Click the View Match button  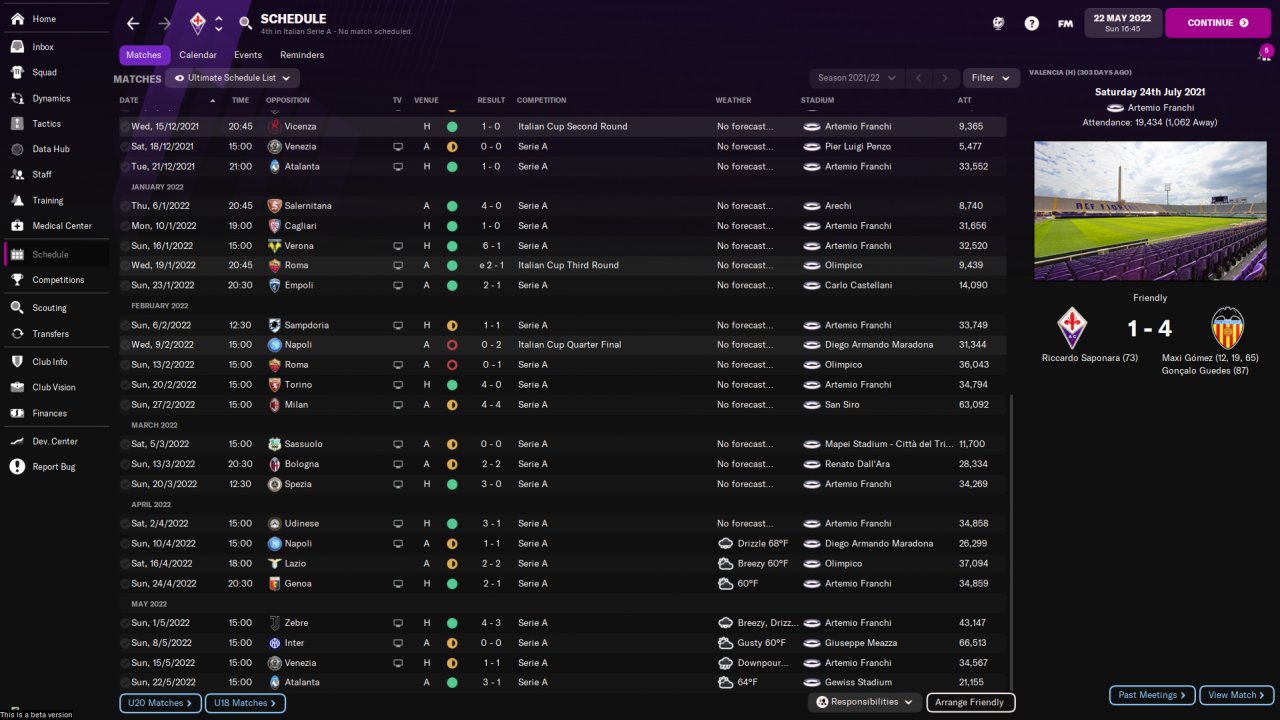coord(1237,695)
